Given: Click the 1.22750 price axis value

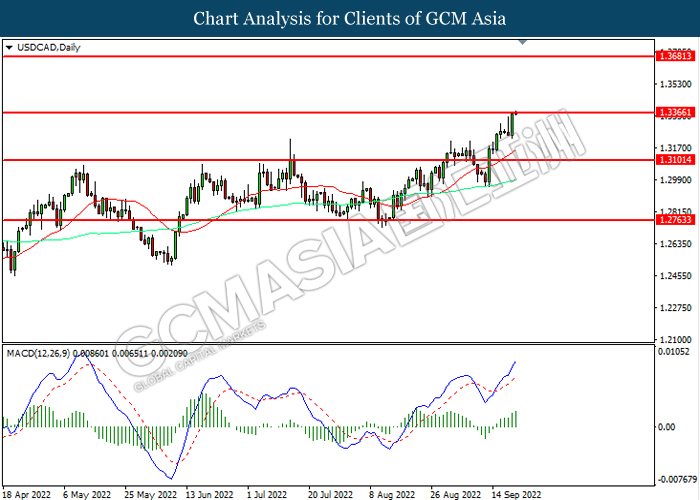Looking at the screenshot, I should pyautogui.click(x=676, y=308).
